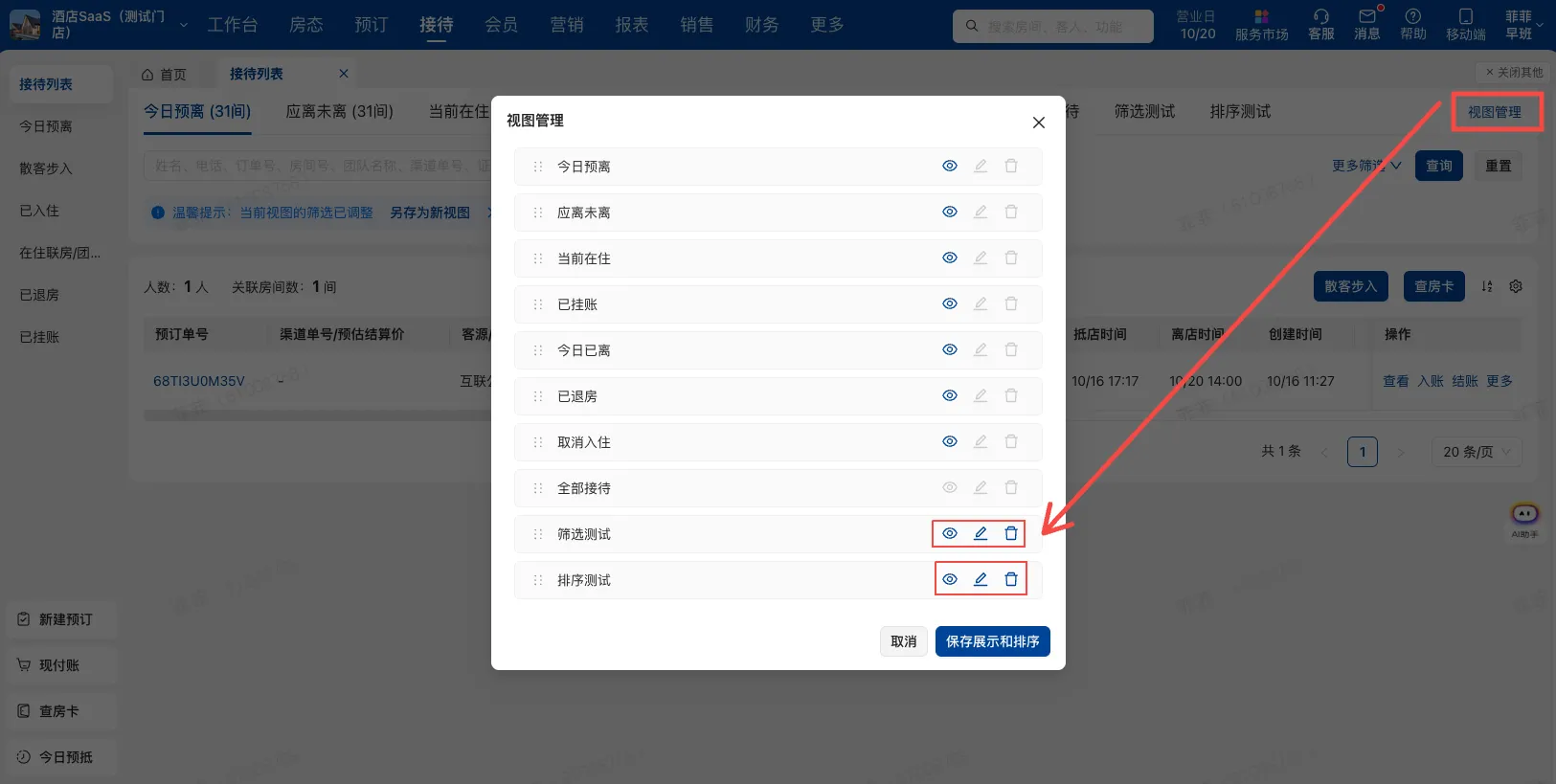Go to page 1 in pagination
This screenshot has width=1556, height=784.
(1363, 452)
